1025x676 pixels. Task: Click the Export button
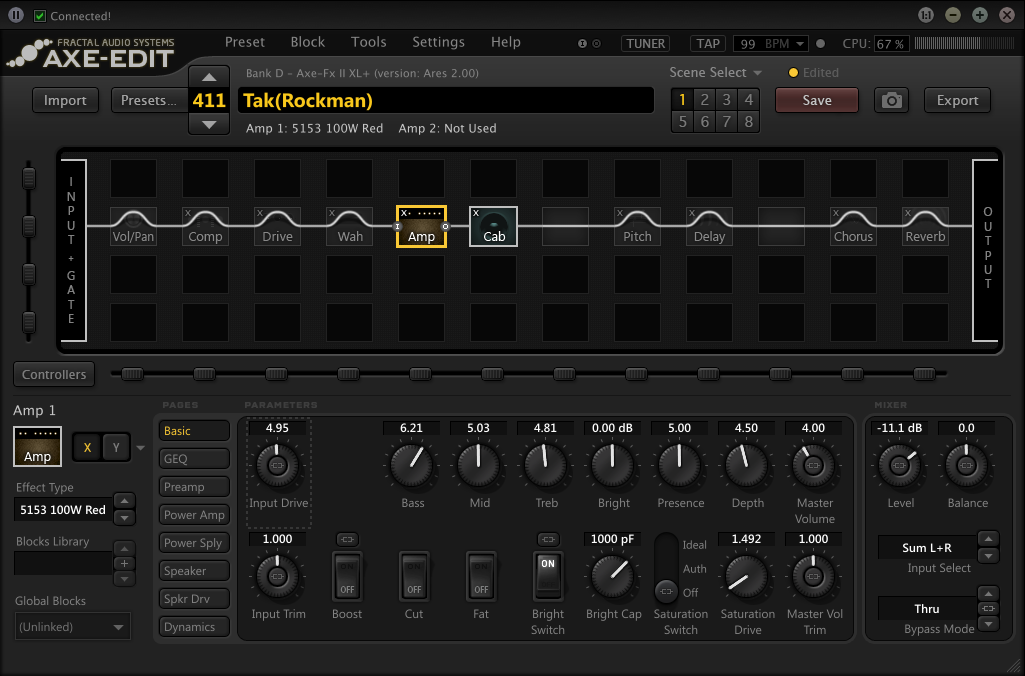click(x=957, y=101)
